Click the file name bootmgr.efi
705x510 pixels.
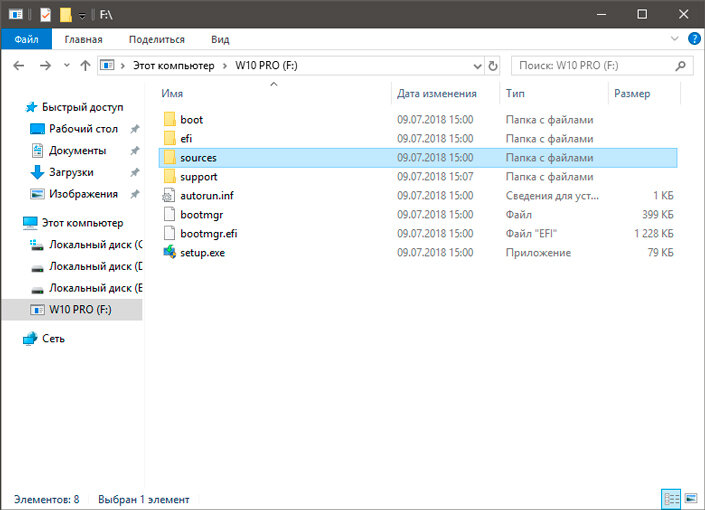tap(209, 234)
